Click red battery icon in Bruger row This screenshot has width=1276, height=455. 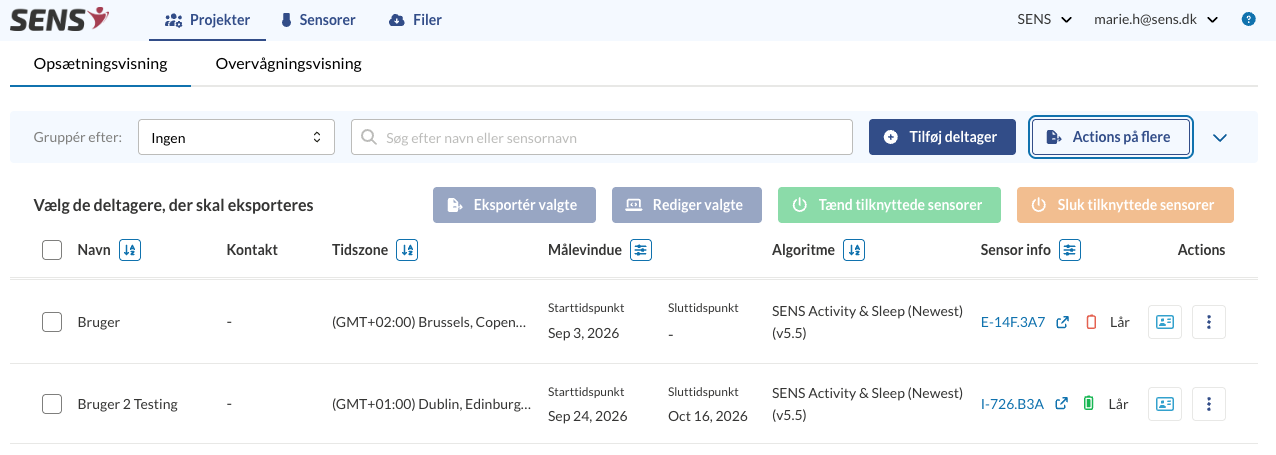[x=1091, y=322]
